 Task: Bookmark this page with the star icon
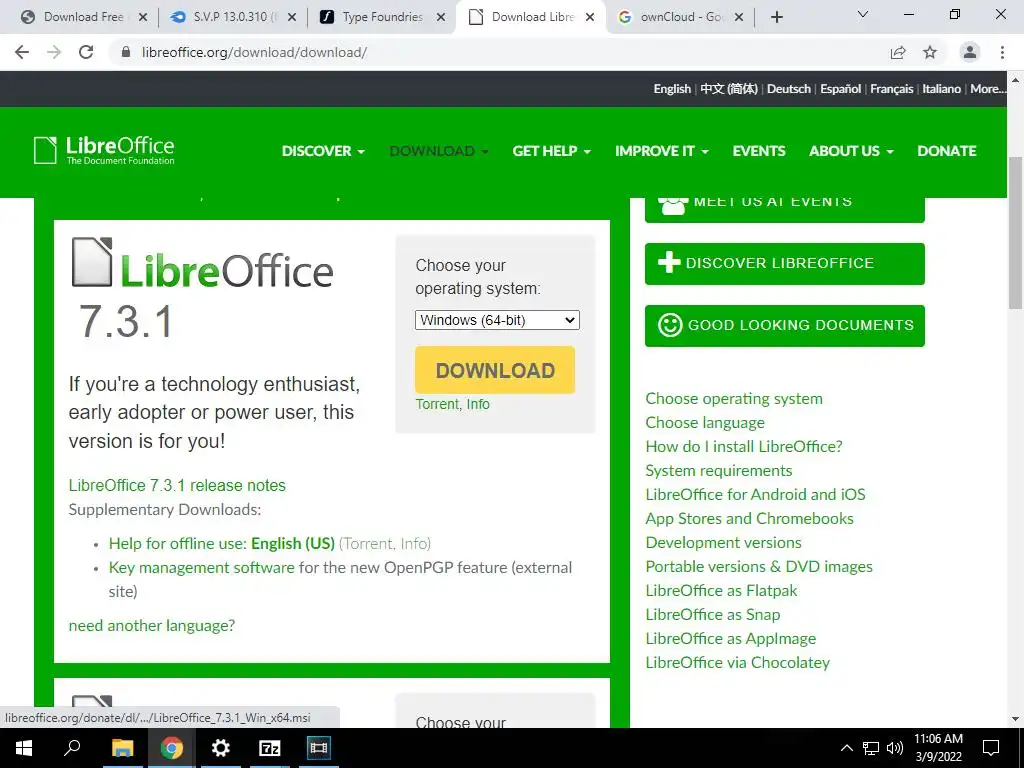pos(930,52)
